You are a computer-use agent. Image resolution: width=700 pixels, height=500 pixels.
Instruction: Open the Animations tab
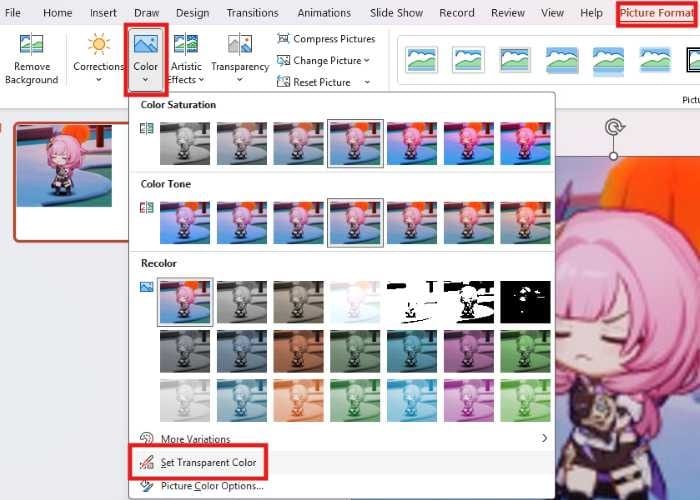(x=323, y=13)
